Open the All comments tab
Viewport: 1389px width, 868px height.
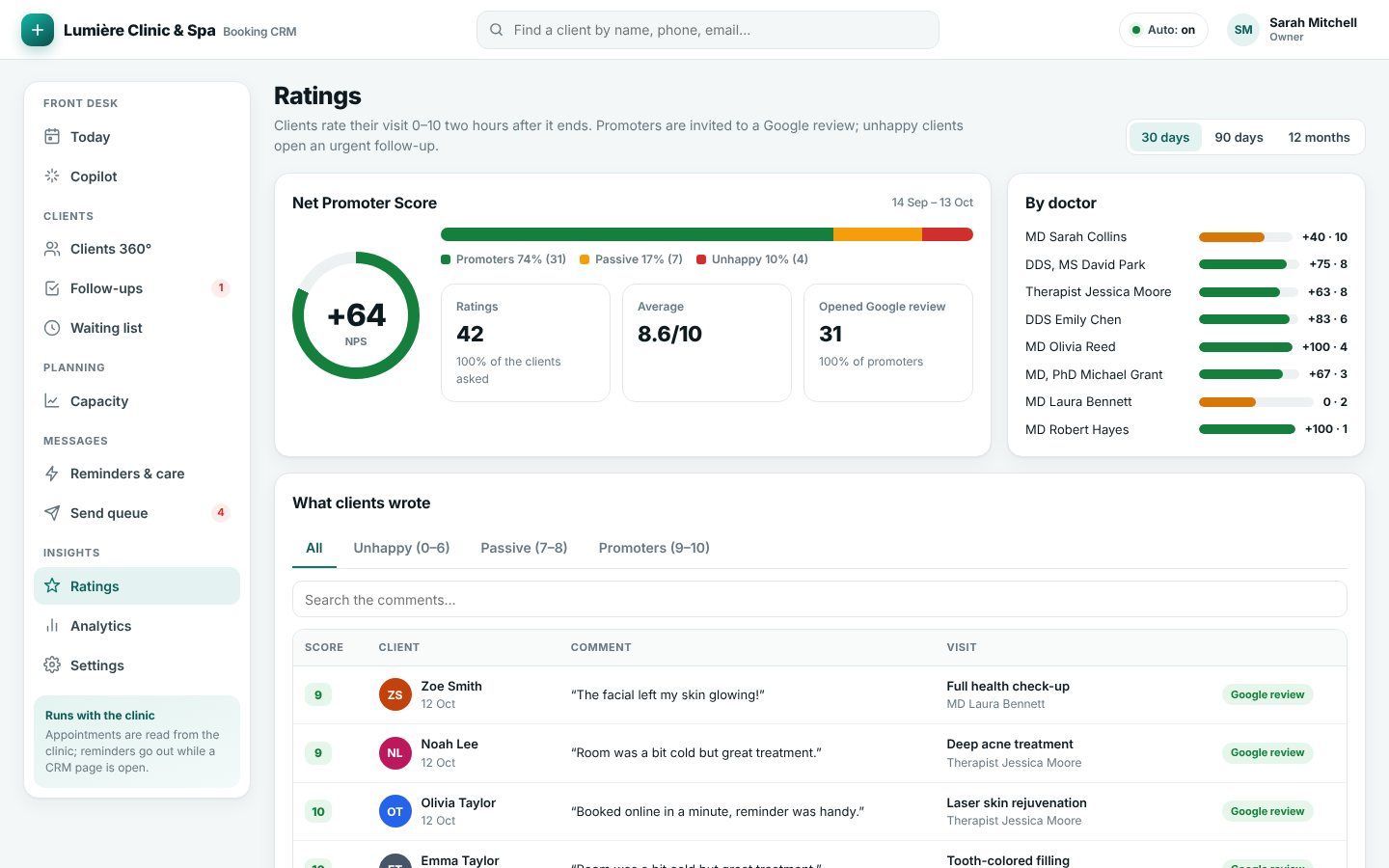coord(313,548)
